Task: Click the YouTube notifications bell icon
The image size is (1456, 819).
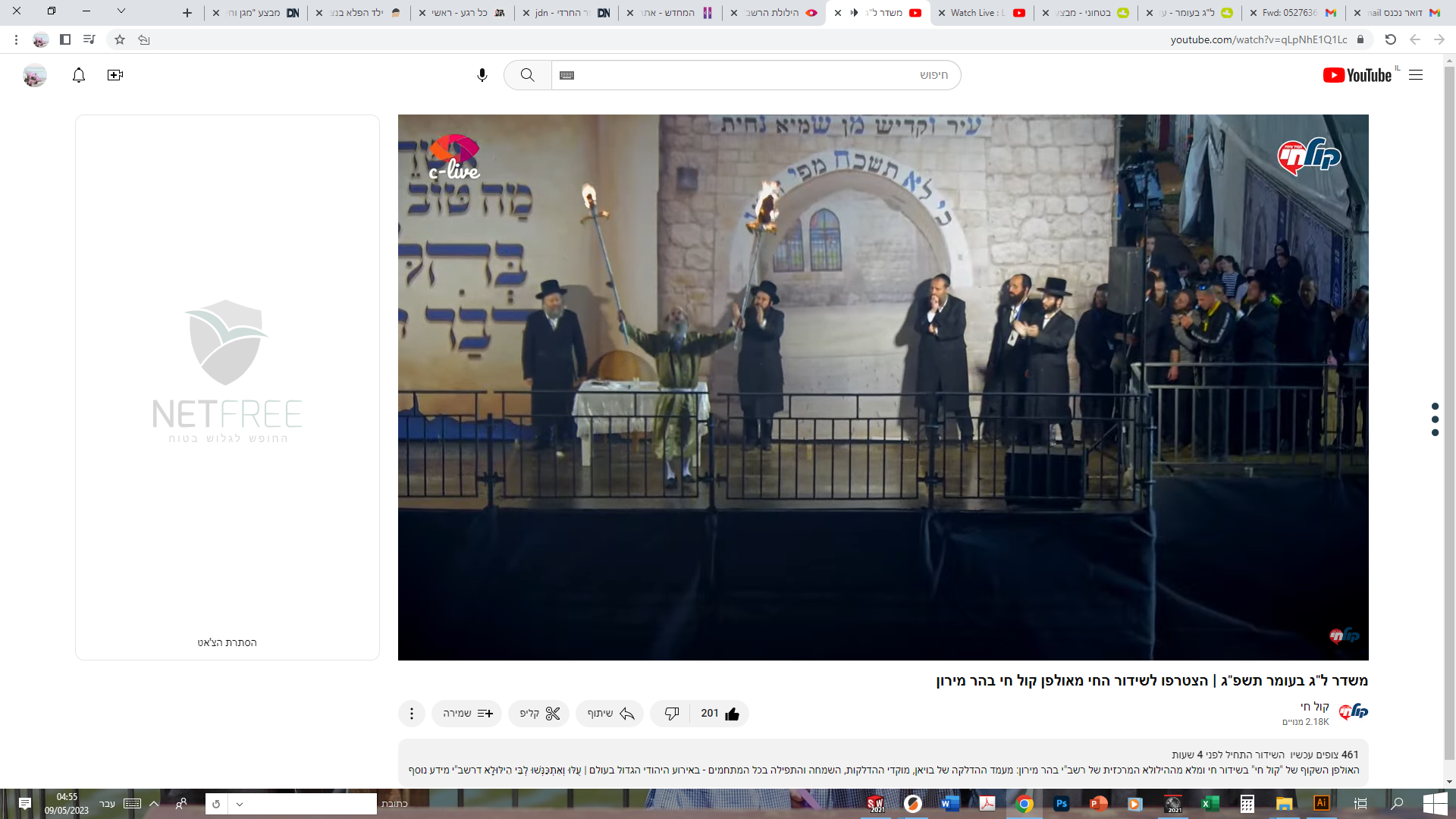Action: 79,75
